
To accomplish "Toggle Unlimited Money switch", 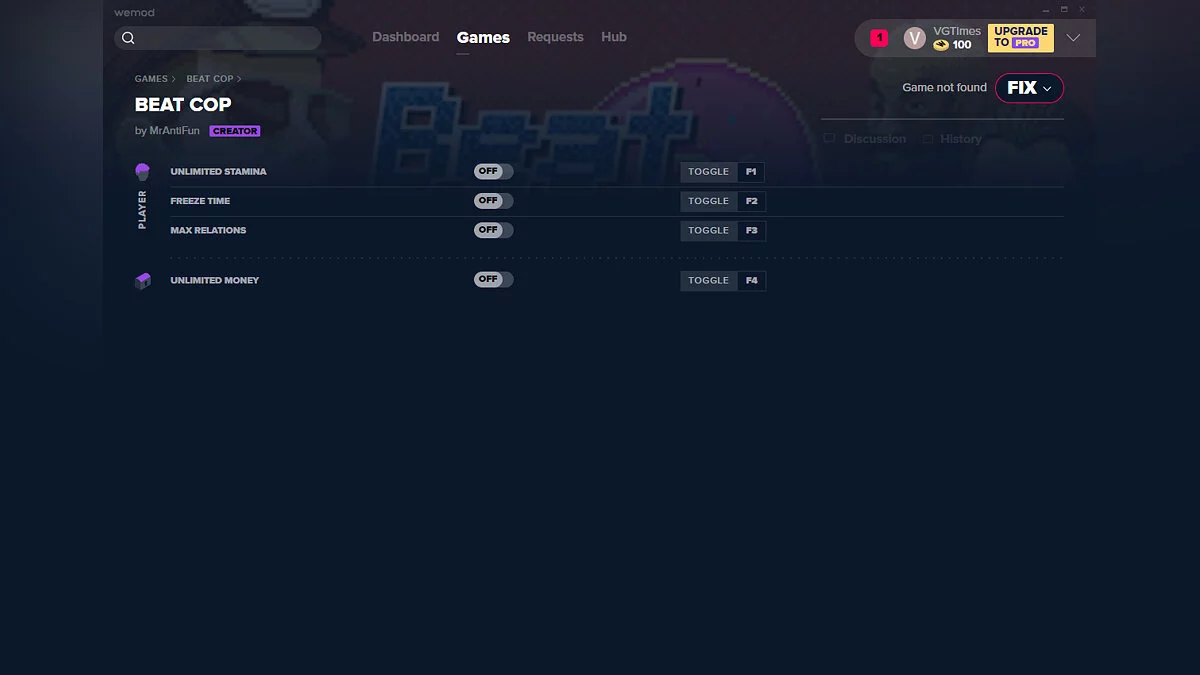I will click(x=493, y=280).
